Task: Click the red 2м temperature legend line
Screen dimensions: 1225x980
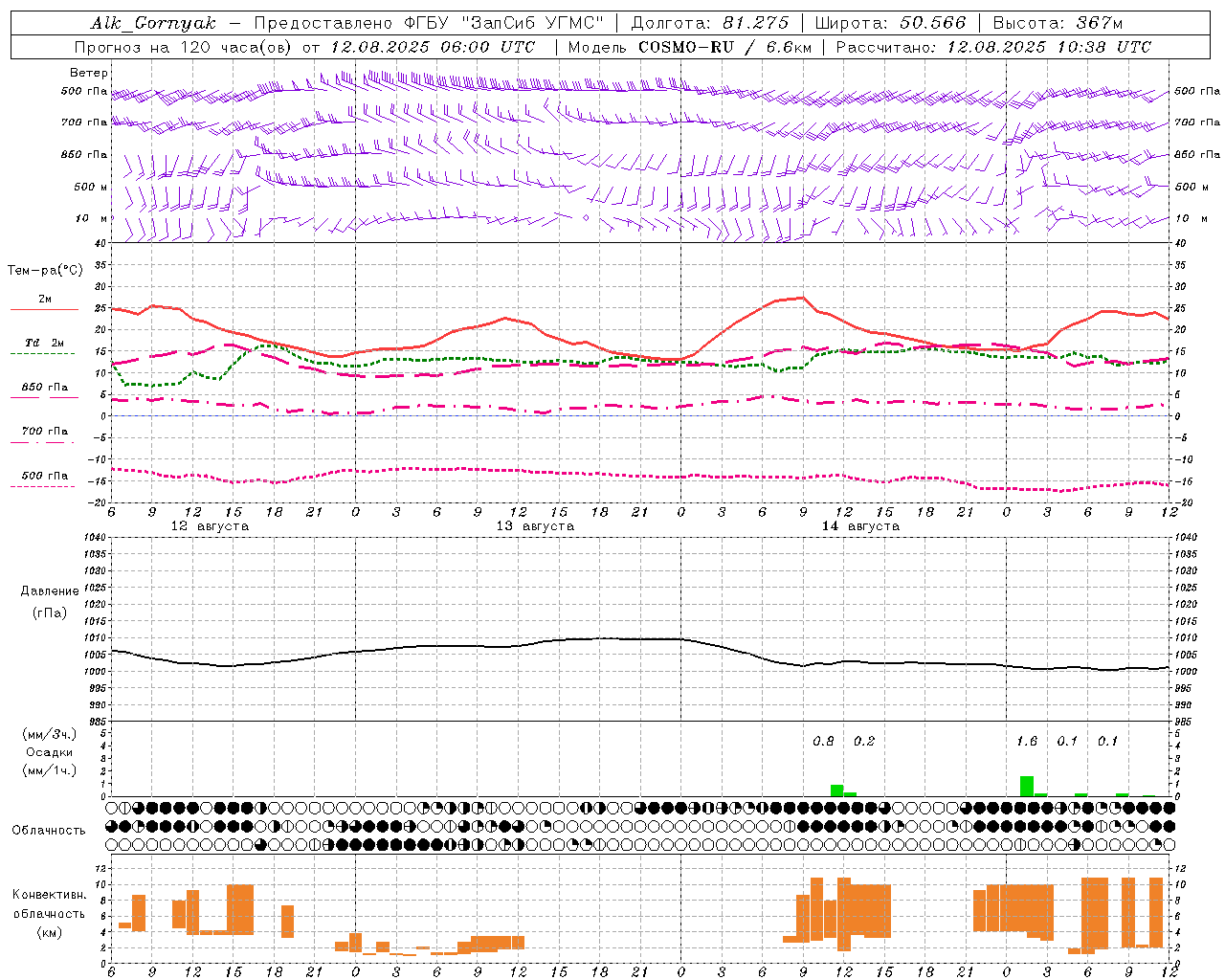Action: (x=44, y=309)
